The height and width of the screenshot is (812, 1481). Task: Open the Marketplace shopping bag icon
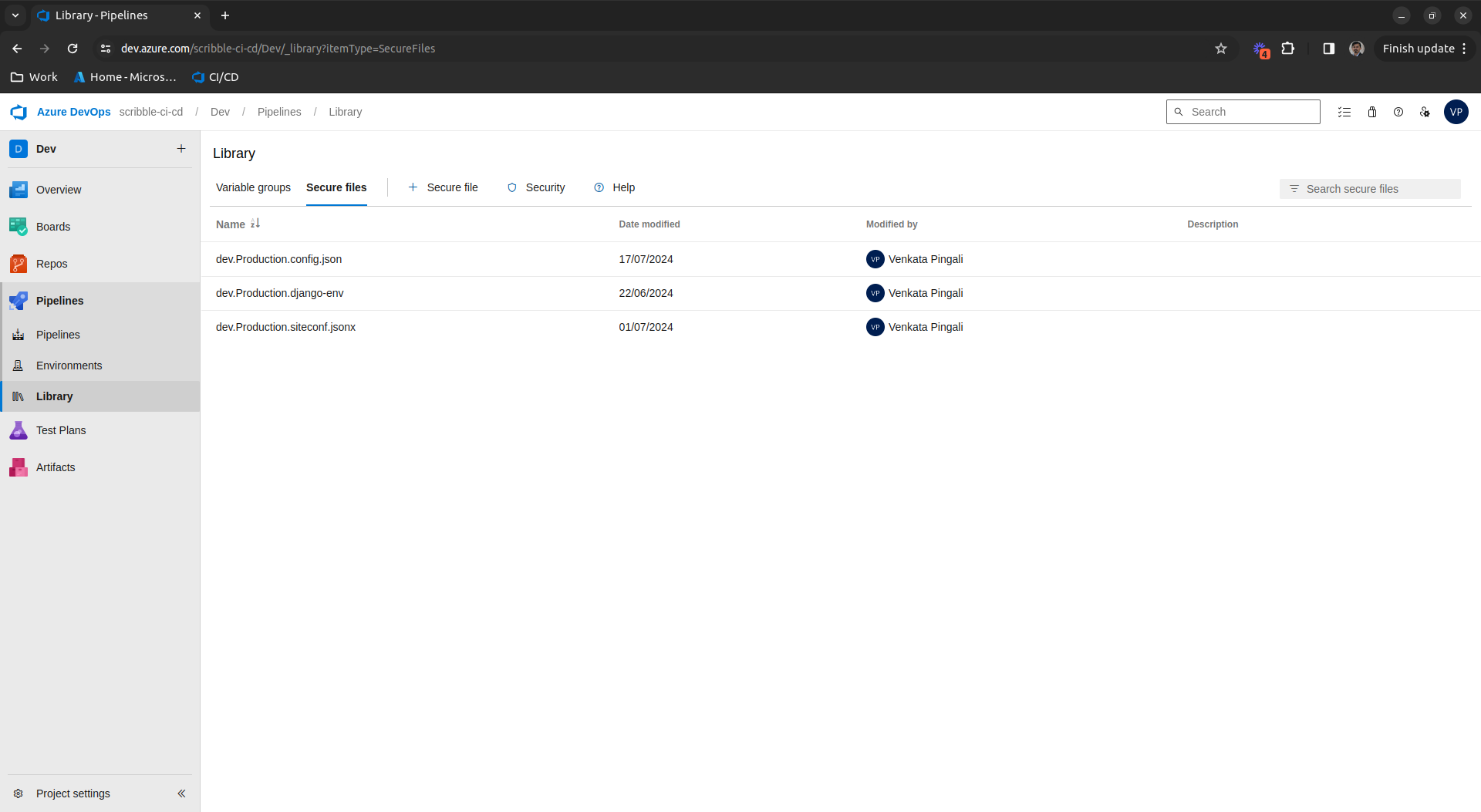tap(1372, 112)
